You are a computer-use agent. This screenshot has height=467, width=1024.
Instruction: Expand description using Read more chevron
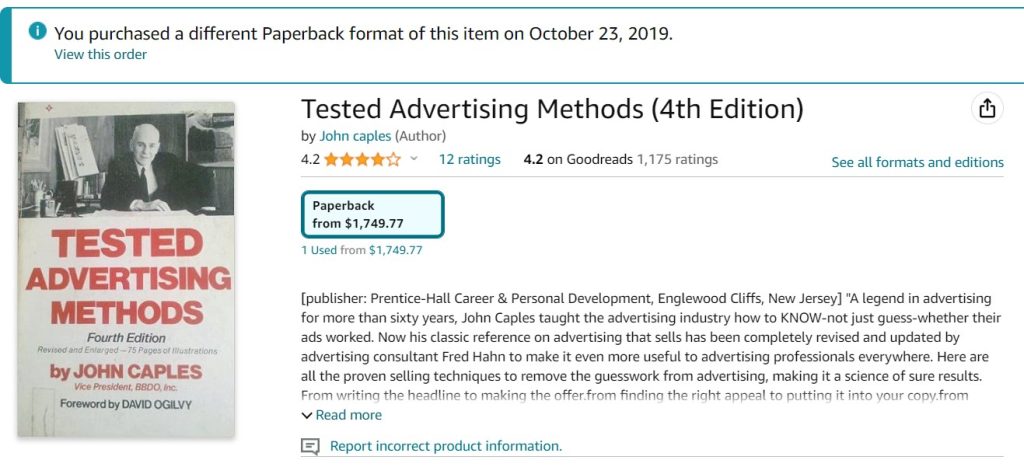(x=307, y=415)
